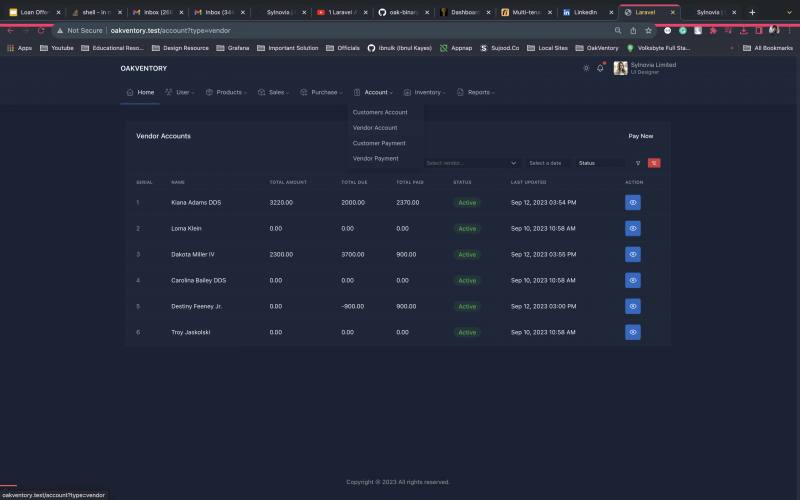Toggle light/dark theme sun icon
This screenshot has height=500, width=800.
click(586, 68)
